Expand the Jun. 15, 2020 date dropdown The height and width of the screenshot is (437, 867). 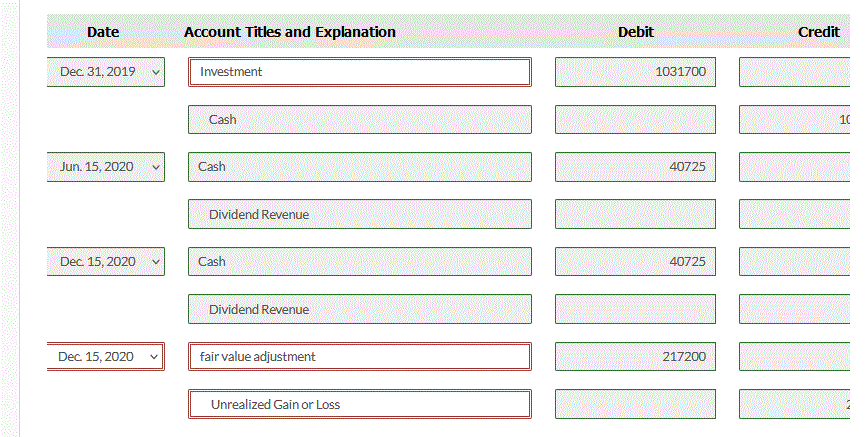105,167
